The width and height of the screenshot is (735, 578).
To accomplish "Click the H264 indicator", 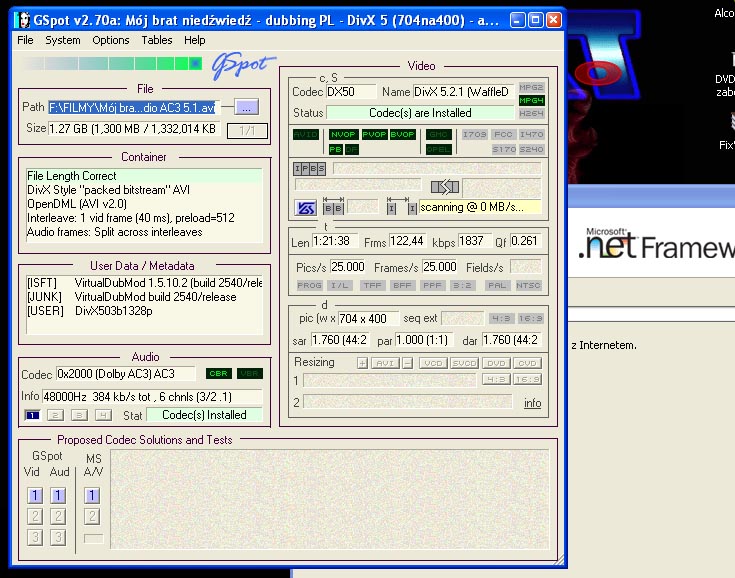I will pos(531,113).
